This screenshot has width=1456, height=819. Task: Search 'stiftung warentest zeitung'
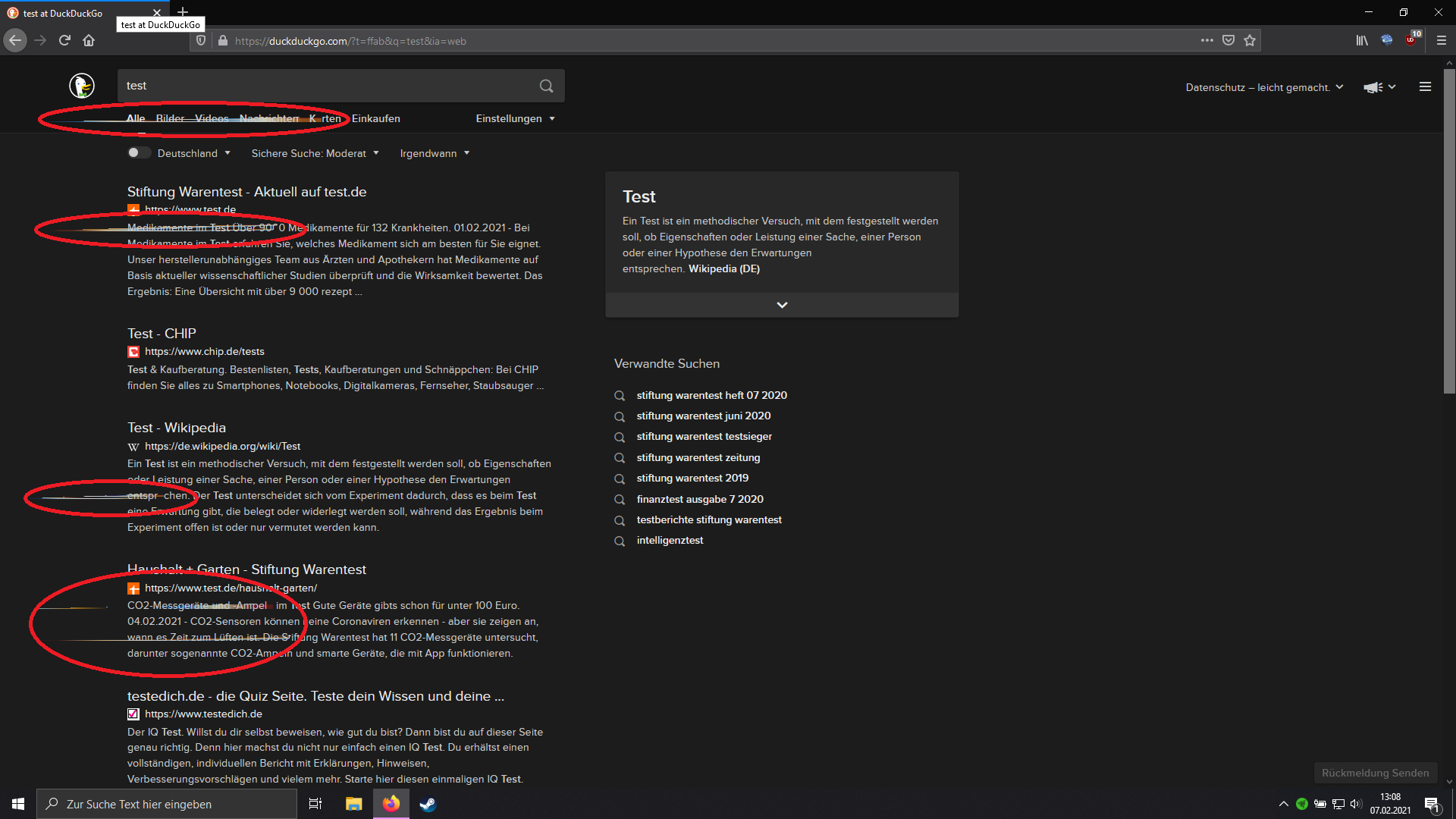(x=698, y=457)
